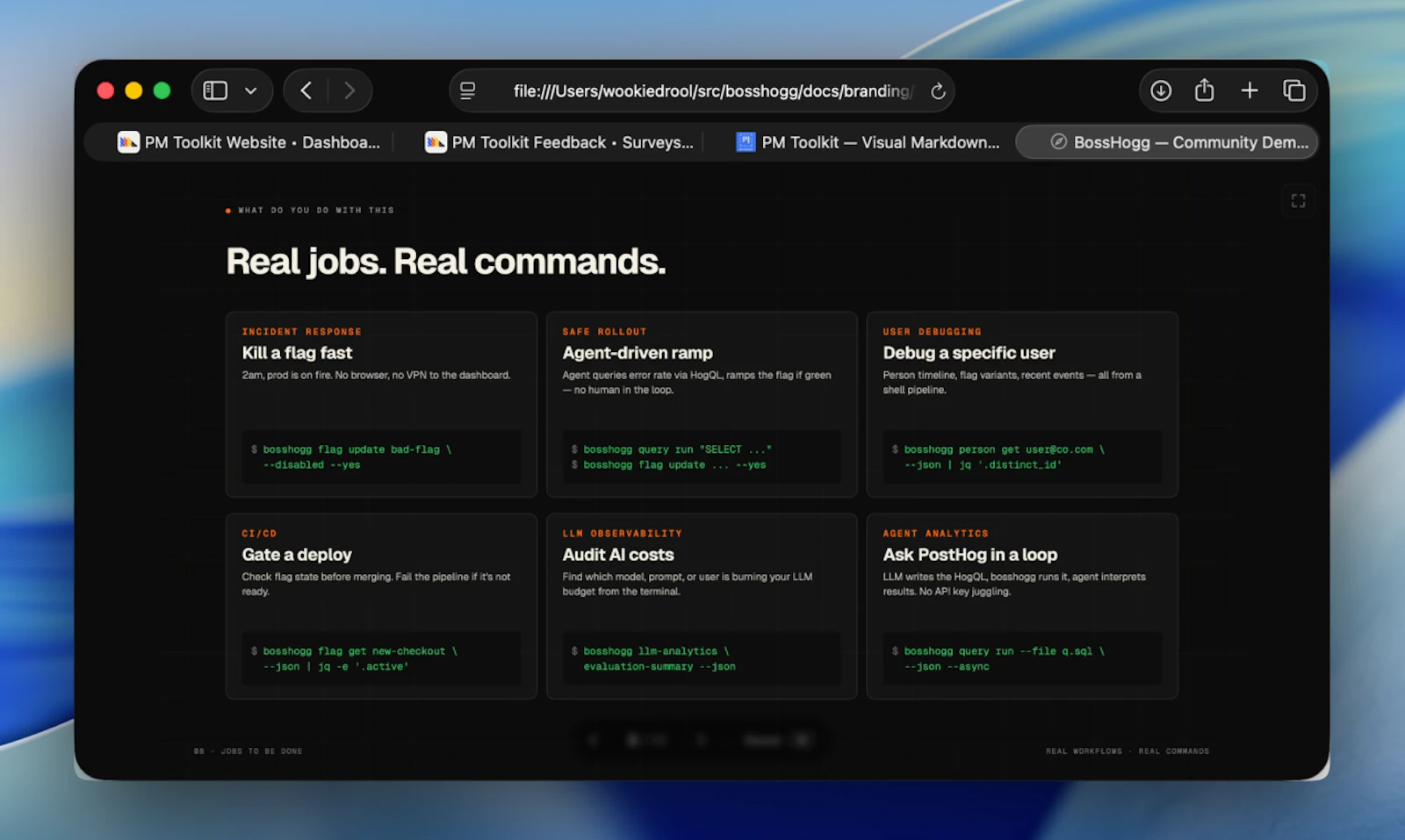Switch to PM Toolkit Visual Markdown tab

tap(867, 142)
